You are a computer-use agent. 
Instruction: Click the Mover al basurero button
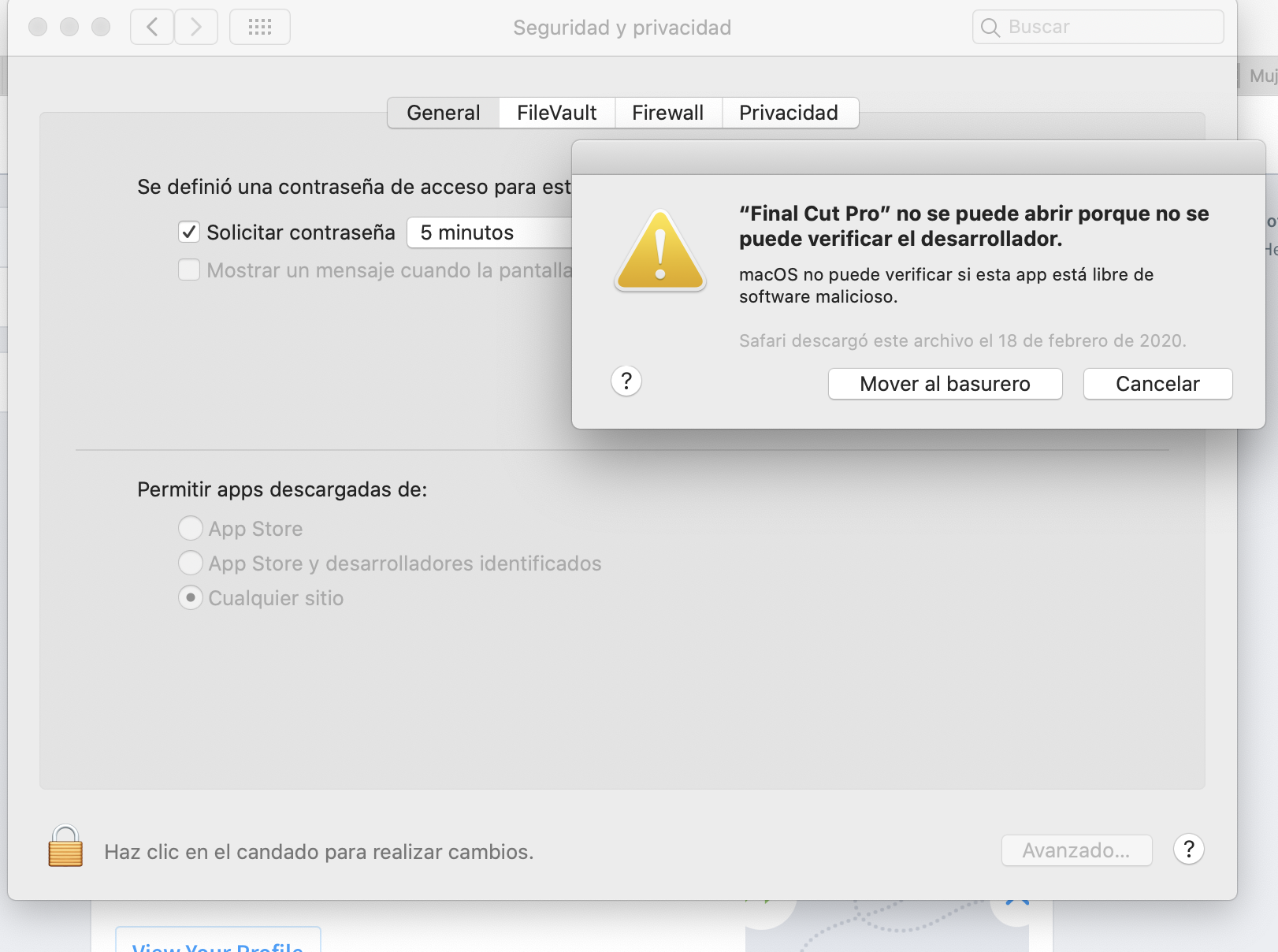945,384
